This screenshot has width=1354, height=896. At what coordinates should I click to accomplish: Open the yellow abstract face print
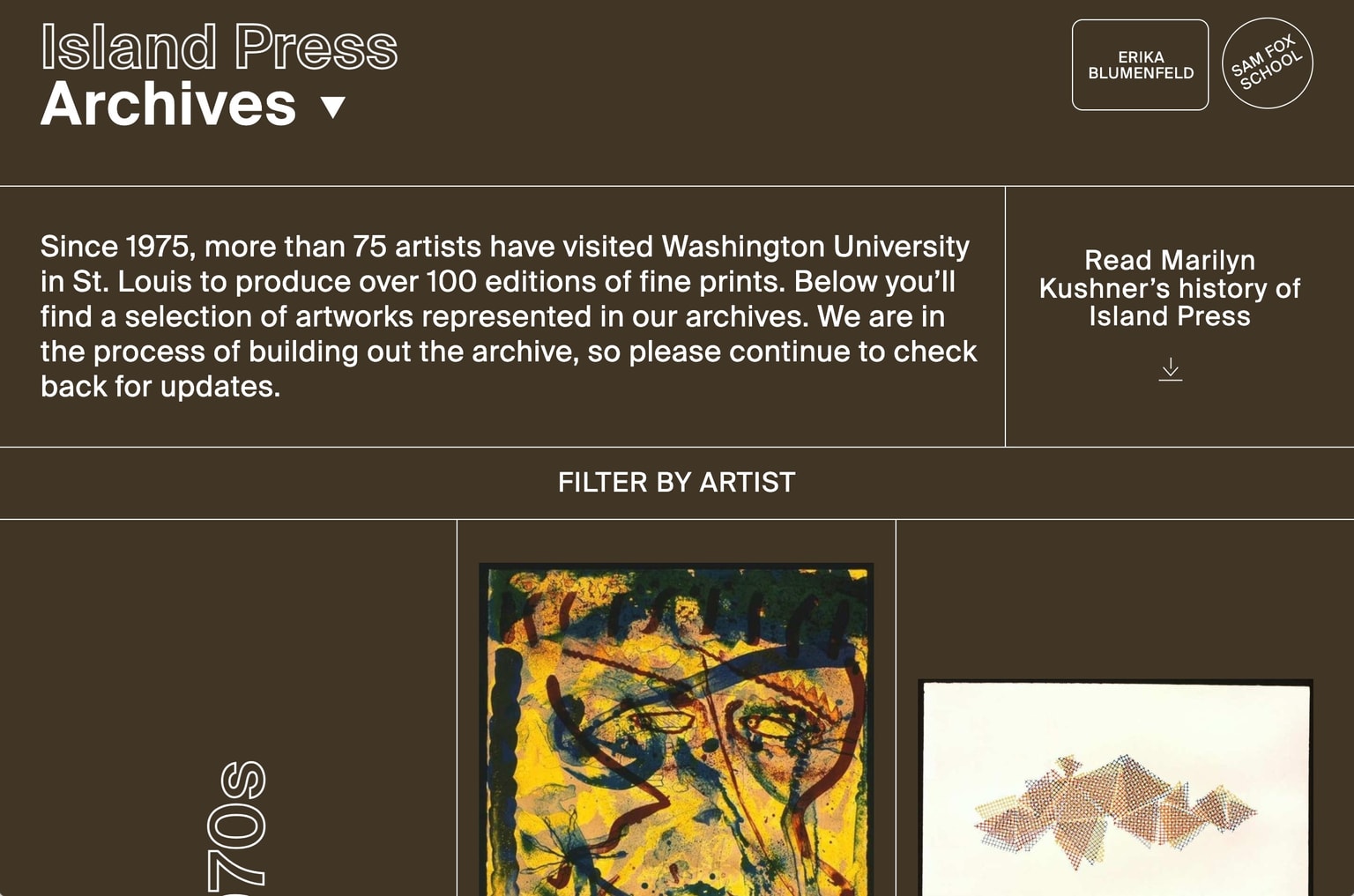pos(676,729)
